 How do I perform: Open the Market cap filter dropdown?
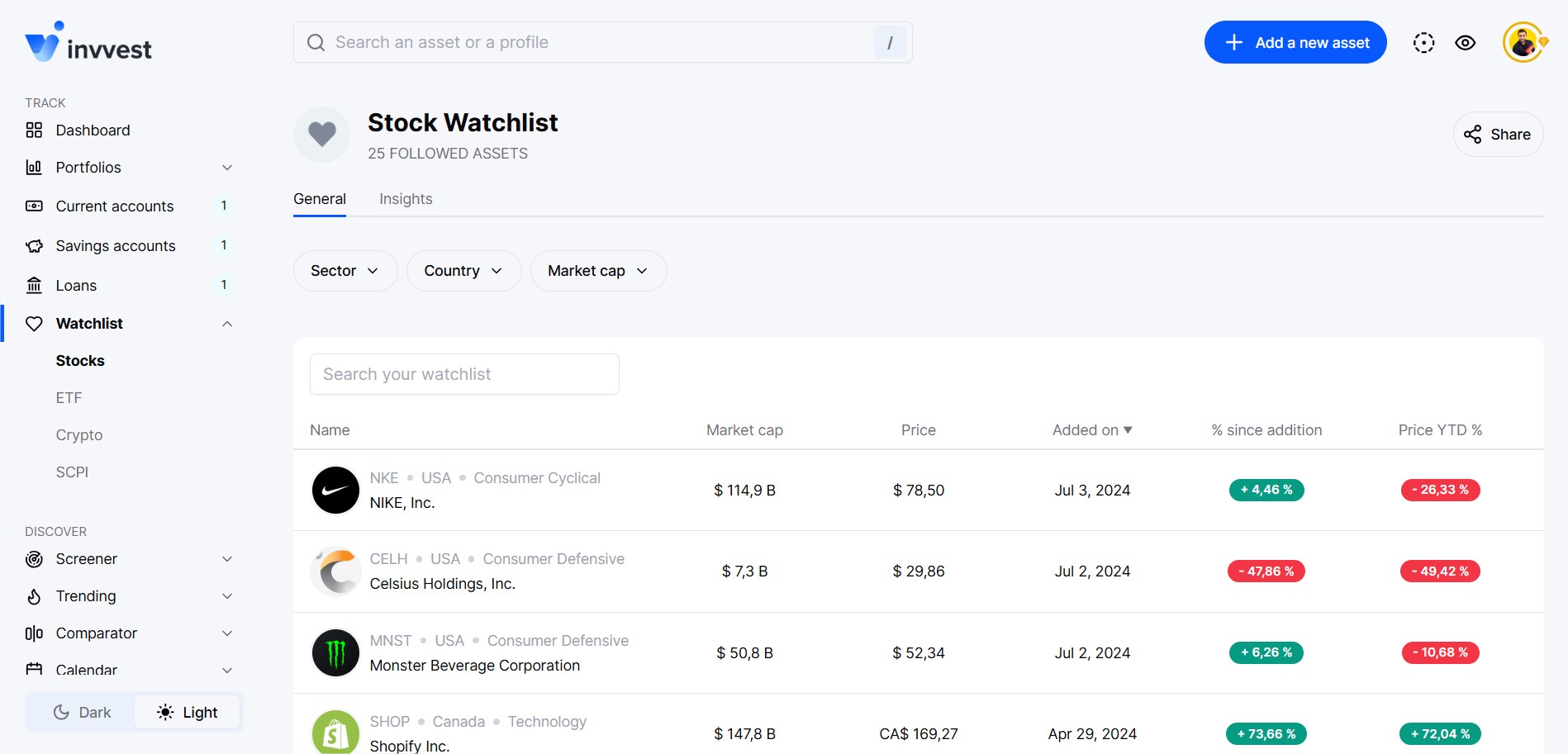tap(598, 271)
